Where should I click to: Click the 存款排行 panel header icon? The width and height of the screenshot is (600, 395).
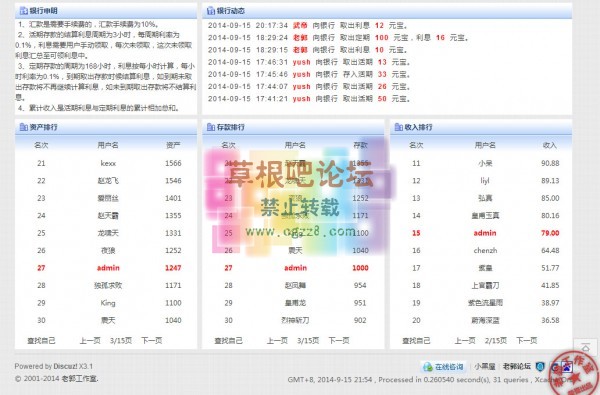[x=211, y=127]
